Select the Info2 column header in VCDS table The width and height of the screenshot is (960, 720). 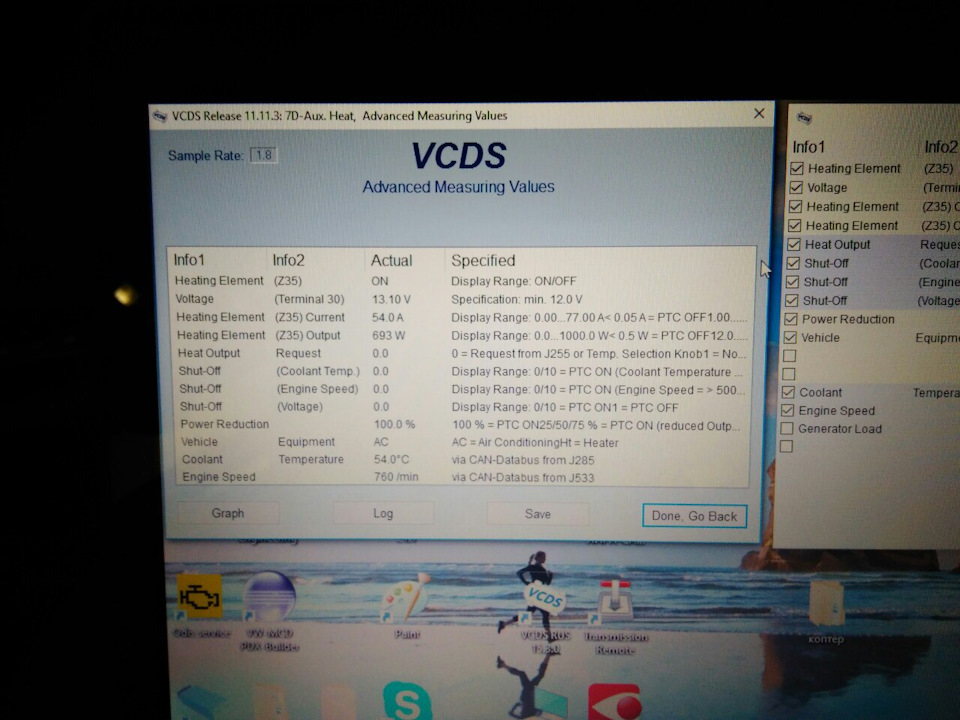pos(288,260)
